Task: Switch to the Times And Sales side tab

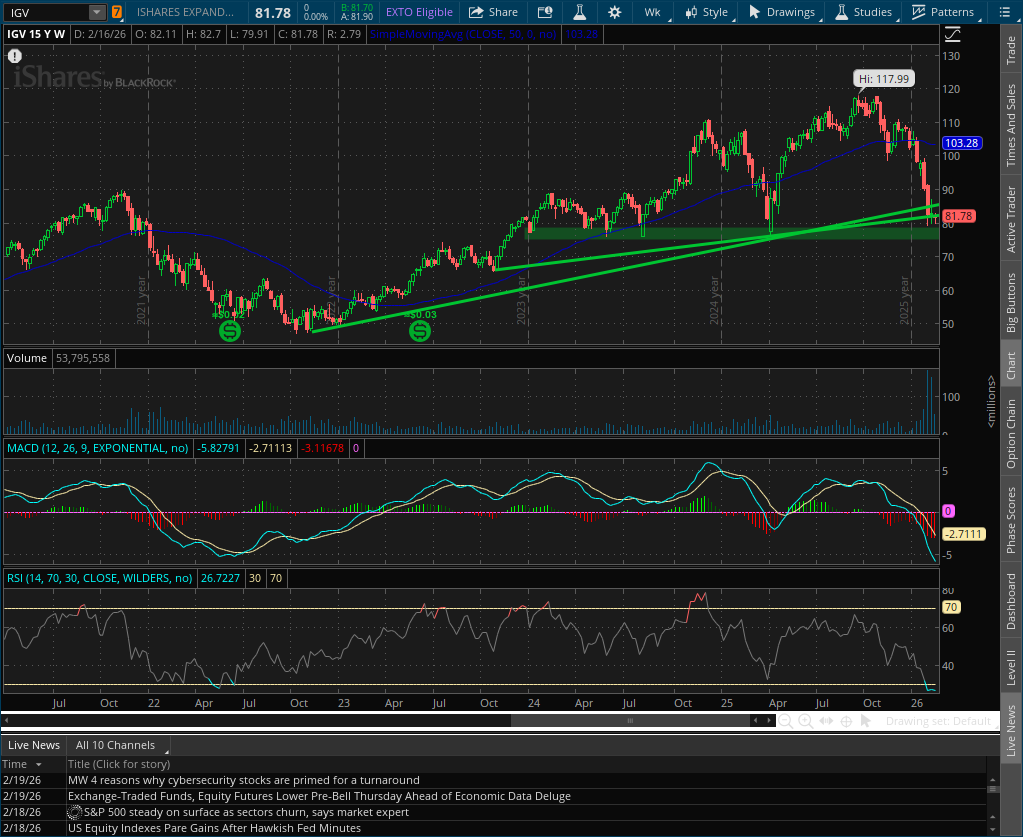Action: [x=1011, y=125]
